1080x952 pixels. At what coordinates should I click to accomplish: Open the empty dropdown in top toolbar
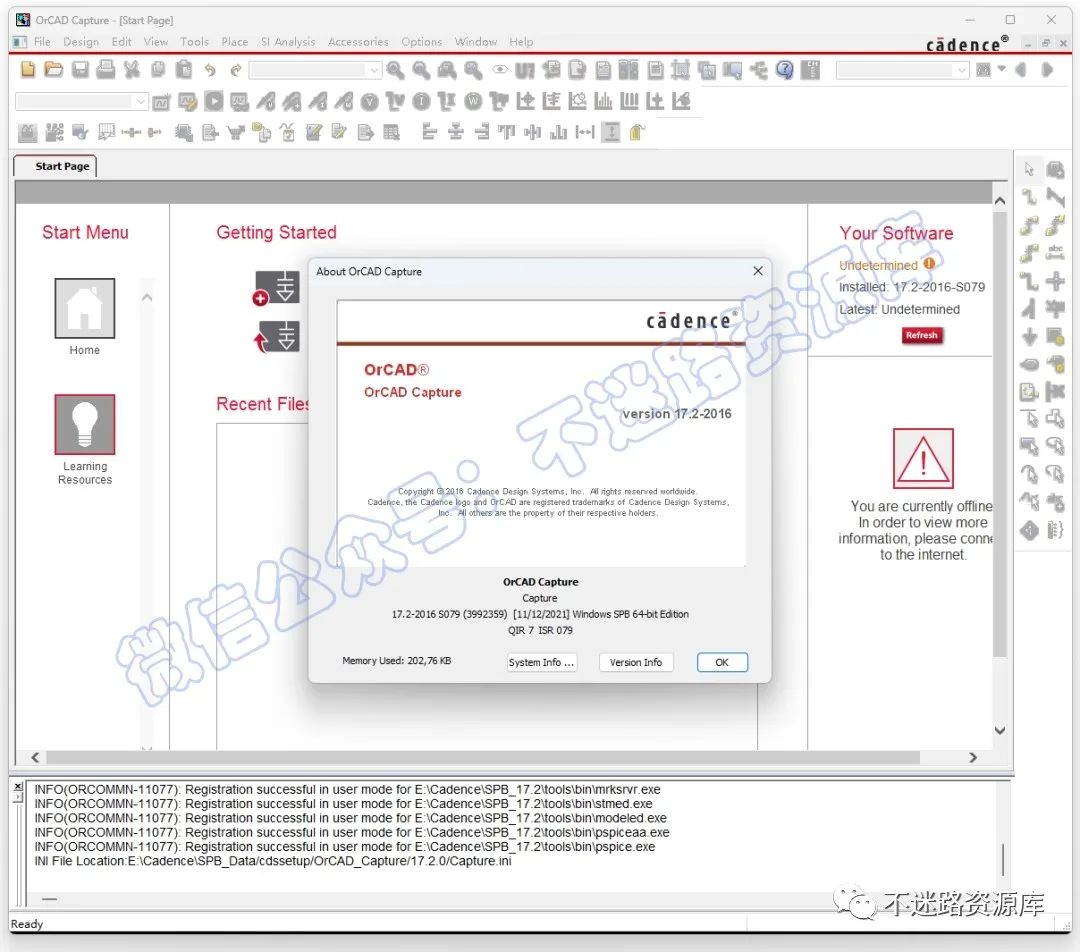315,70
